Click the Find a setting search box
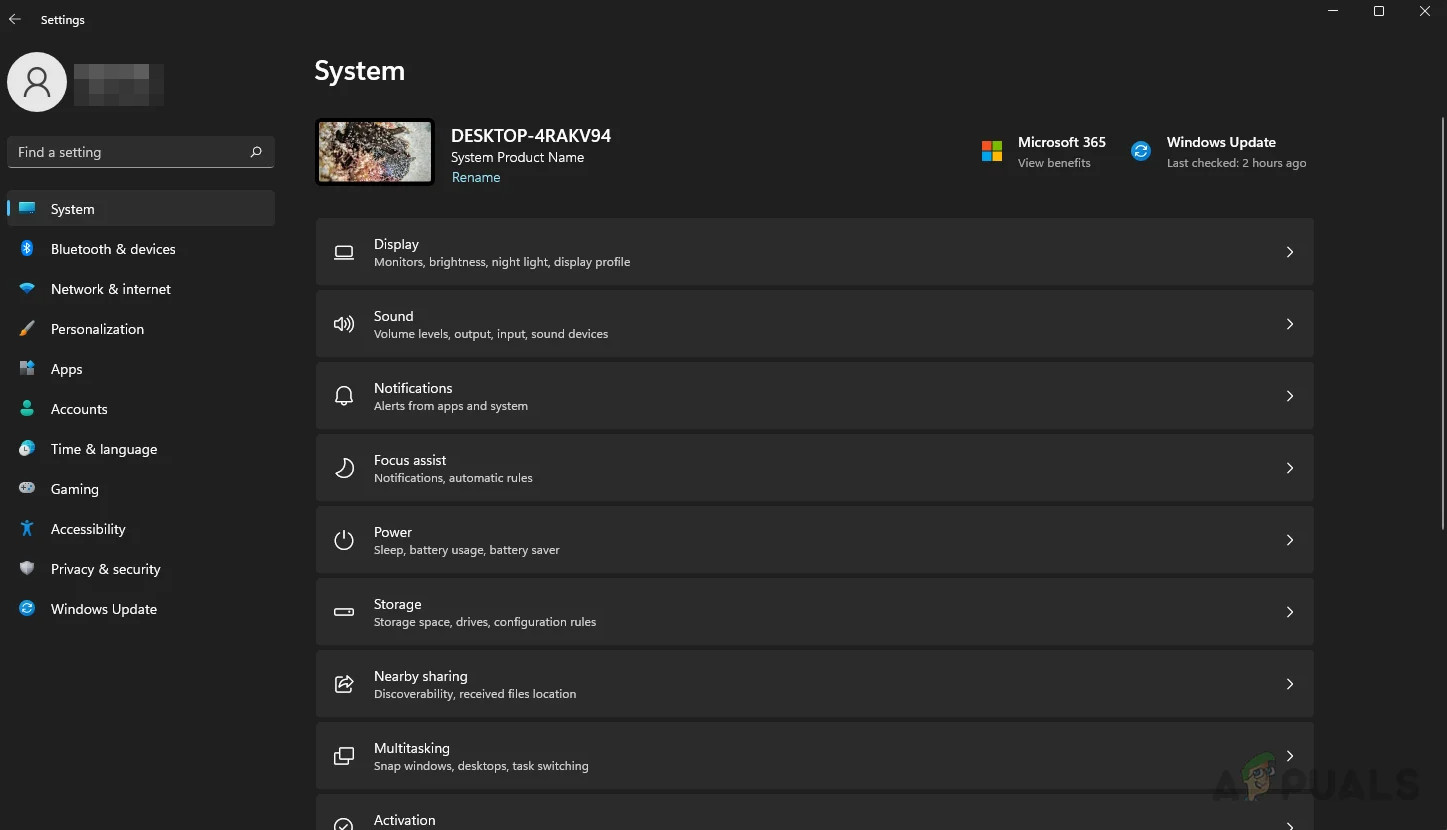This screenshot has height=830, width=1447. [x=140, y=151]
